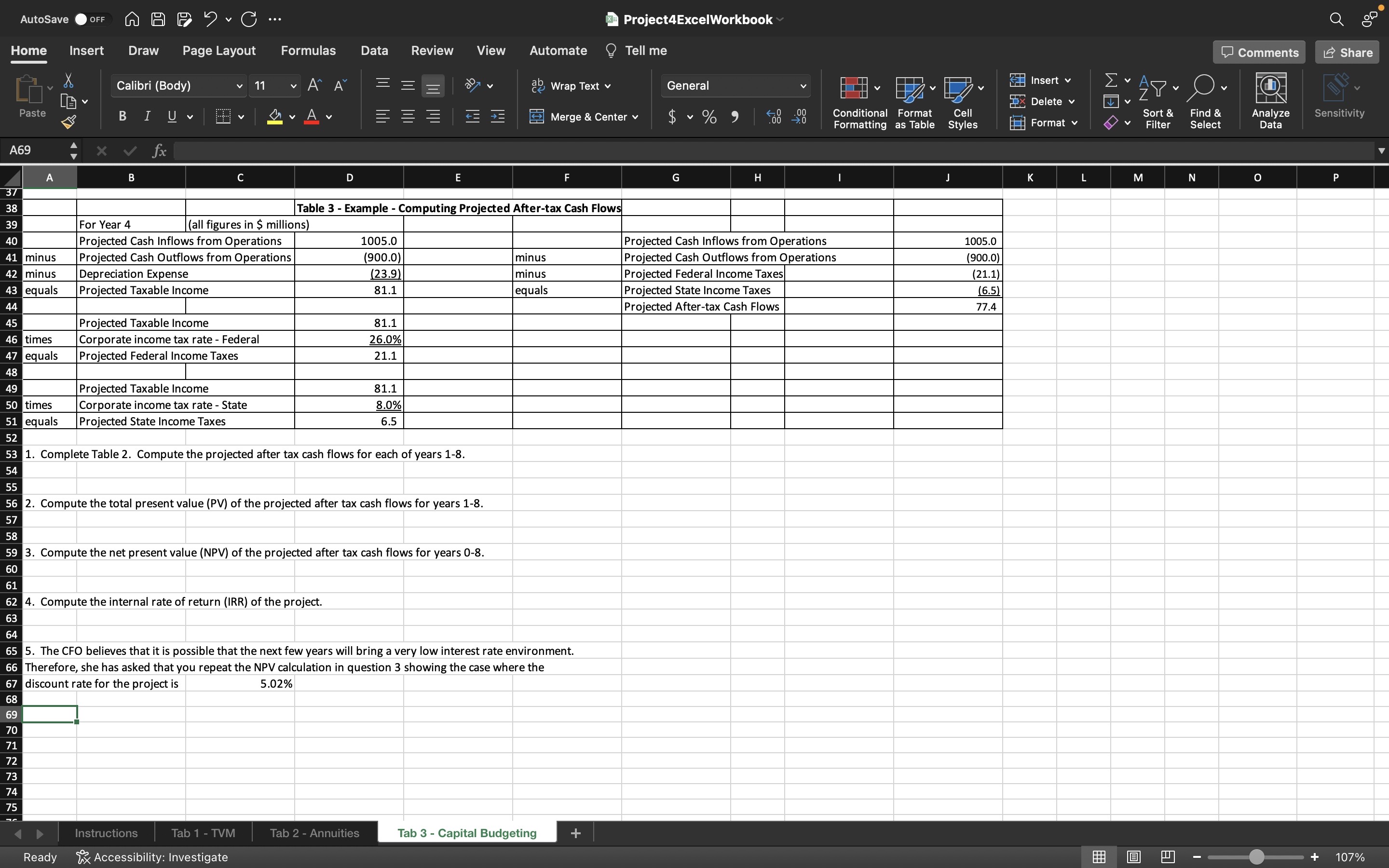Switch to Page Layout view in status bar
The image size is (1389, 868).
pos(1133,857)
